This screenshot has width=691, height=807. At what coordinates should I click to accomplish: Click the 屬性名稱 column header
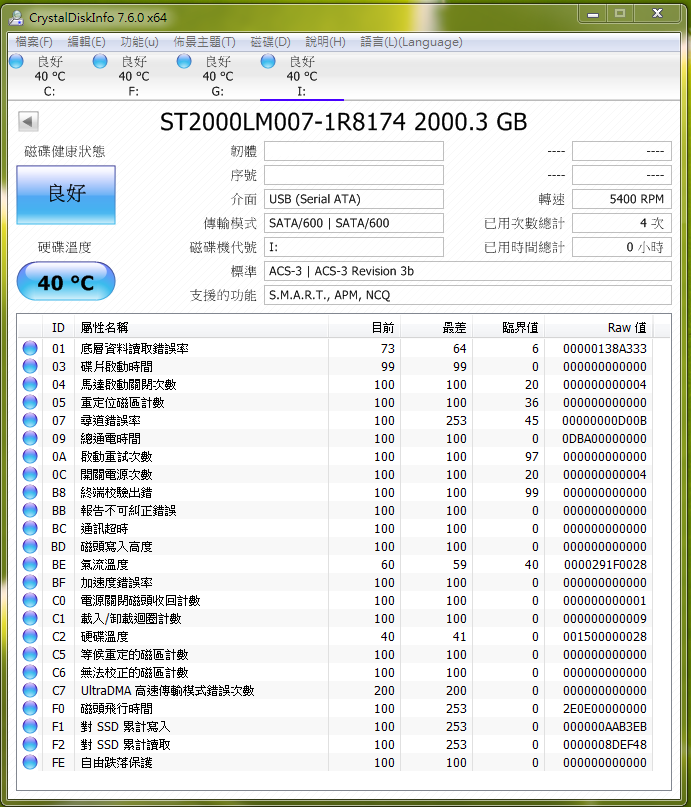[201, 327]
